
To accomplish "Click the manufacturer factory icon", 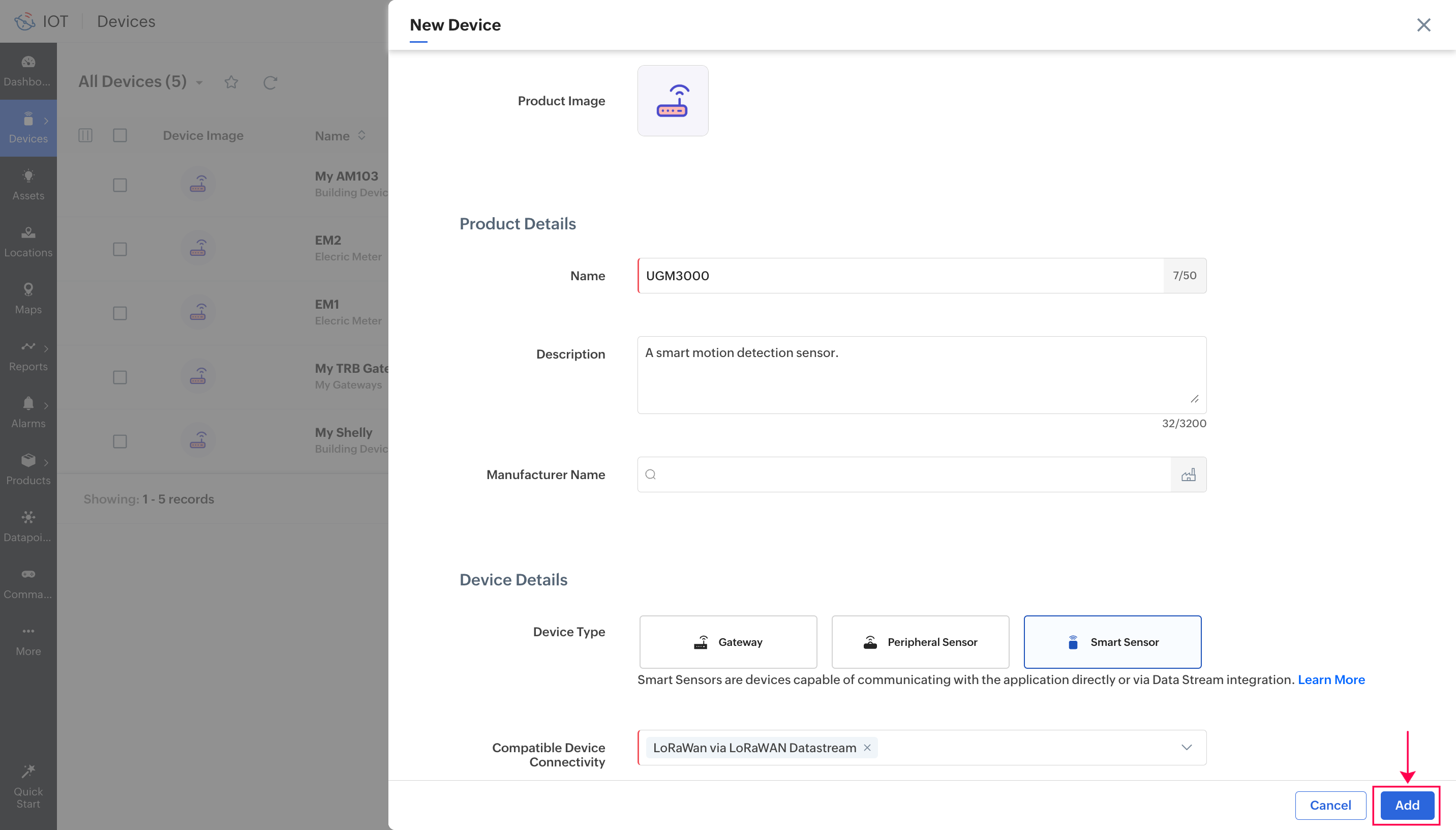I will point(1188,475).
